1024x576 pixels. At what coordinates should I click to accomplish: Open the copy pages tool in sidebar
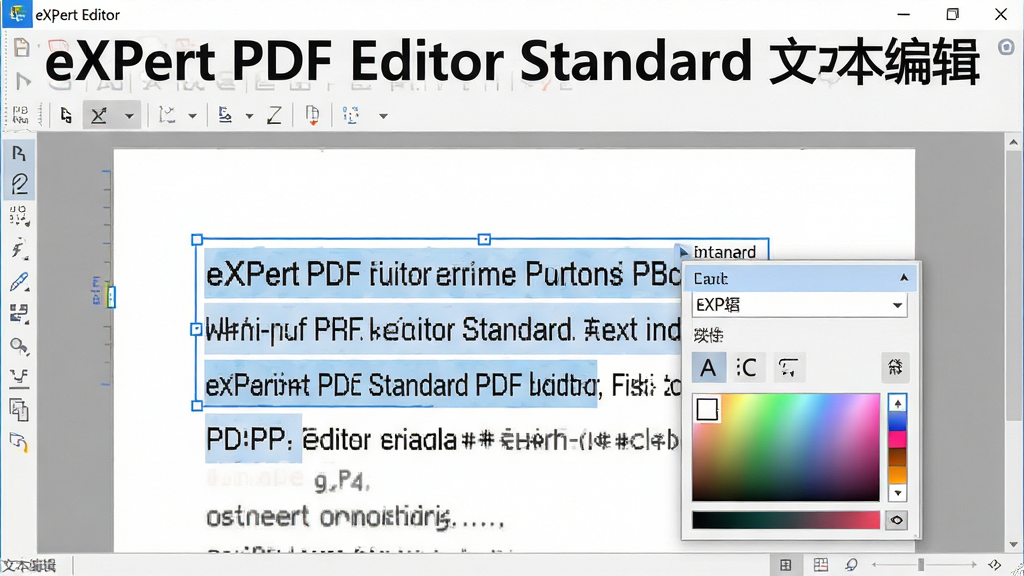[19, 410]
